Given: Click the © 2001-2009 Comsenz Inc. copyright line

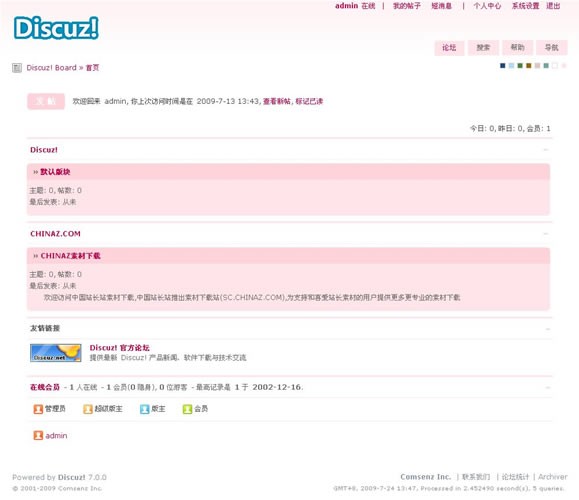Looking at the screenshot, I should [57, 489].
